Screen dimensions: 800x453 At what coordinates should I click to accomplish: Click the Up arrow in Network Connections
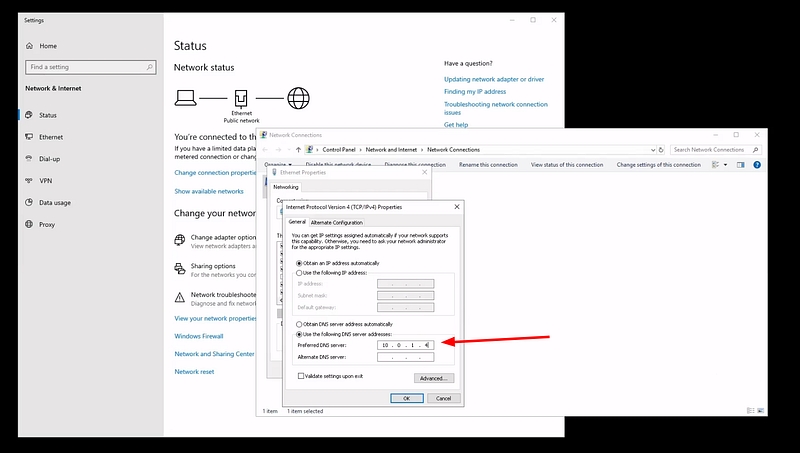298,149
